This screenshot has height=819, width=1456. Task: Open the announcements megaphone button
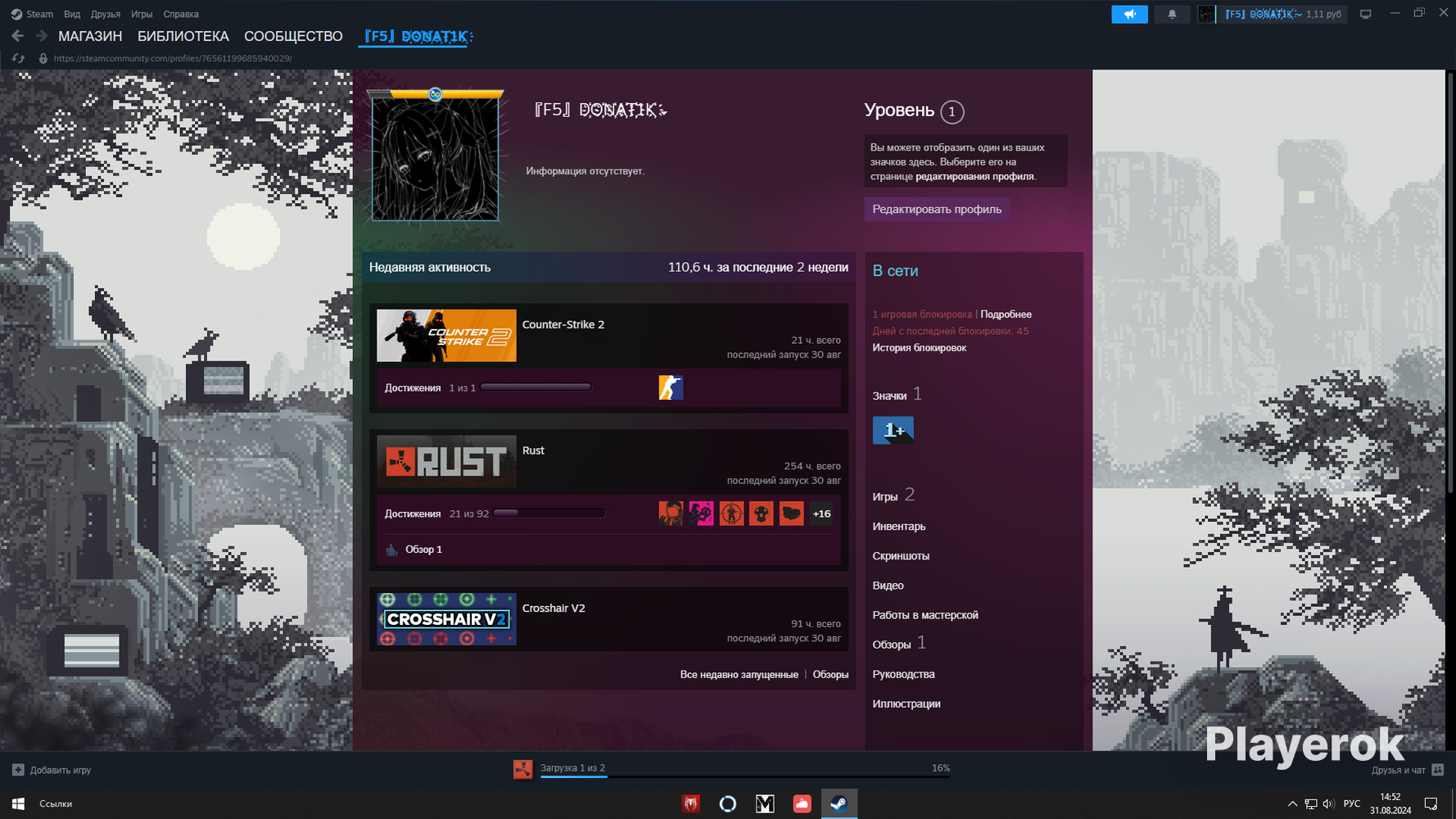point(1129,14)
